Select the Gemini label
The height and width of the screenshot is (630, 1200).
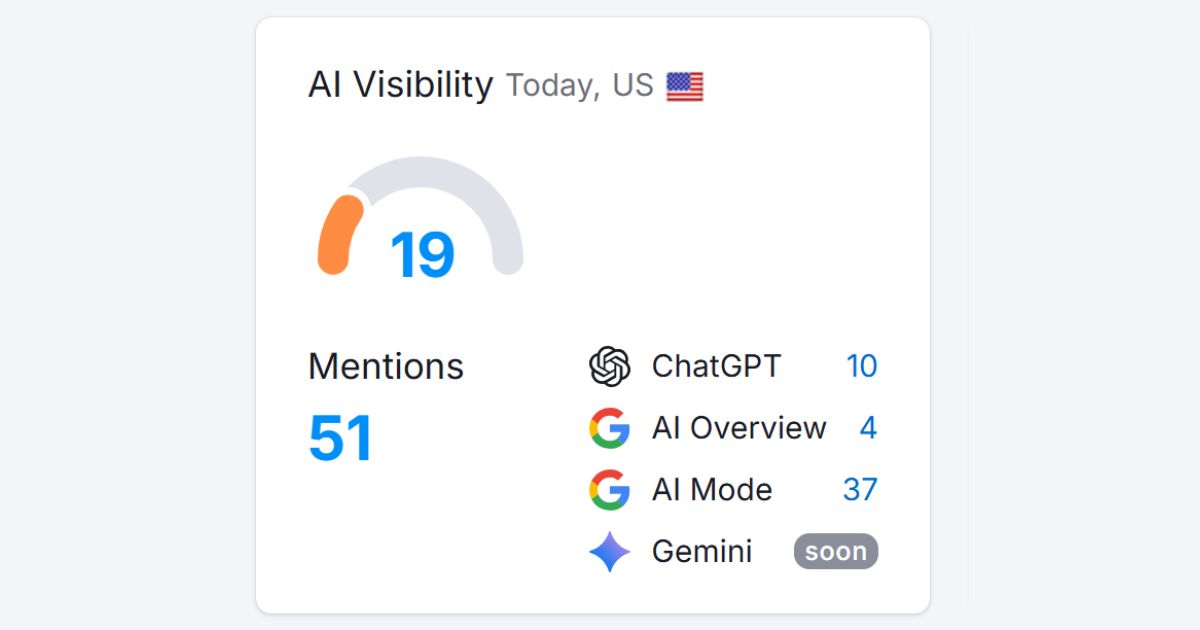click(x=702, y=552)
